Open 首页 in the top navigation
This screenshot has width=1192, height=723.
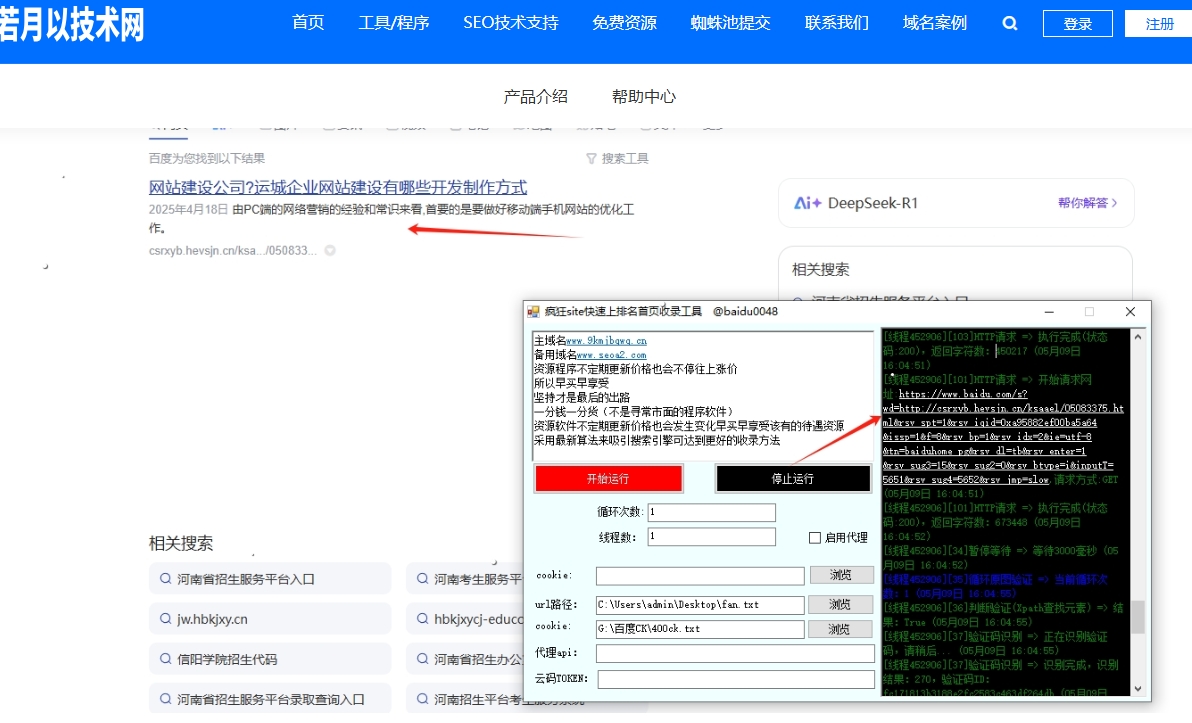click(x=308, y=23)
